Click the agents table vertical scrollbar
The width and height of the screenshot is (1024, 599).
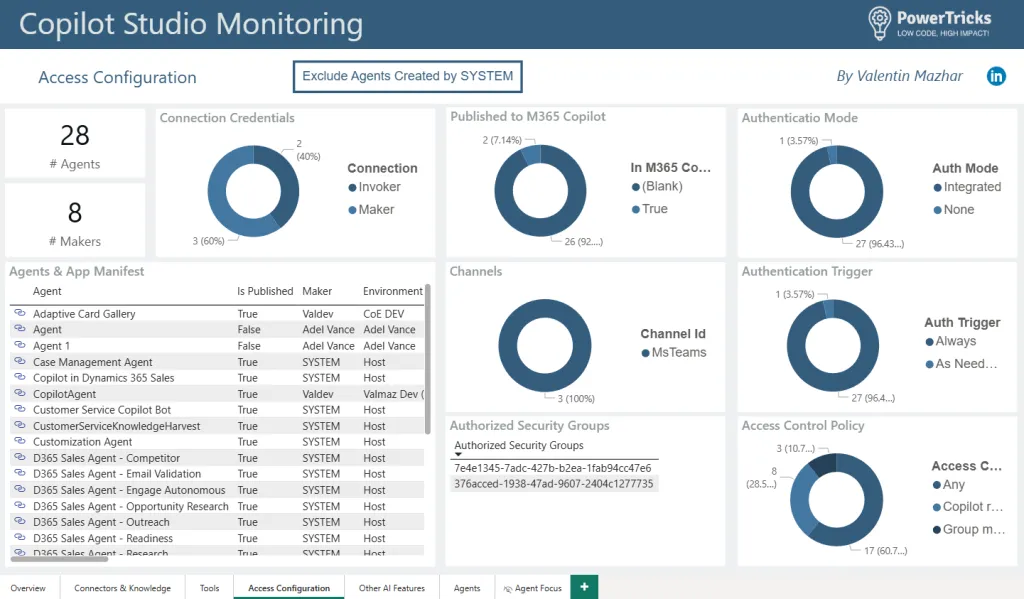[428, 359]
